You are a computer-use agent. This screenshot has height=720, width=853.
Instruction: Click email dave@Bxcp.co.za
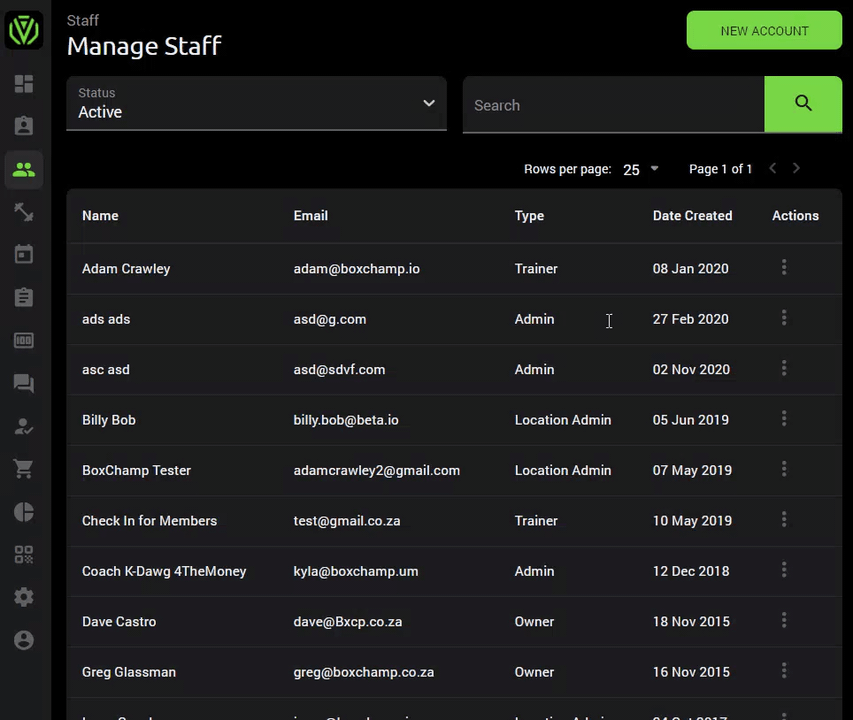pyautogui.click(x=348, y=622)
